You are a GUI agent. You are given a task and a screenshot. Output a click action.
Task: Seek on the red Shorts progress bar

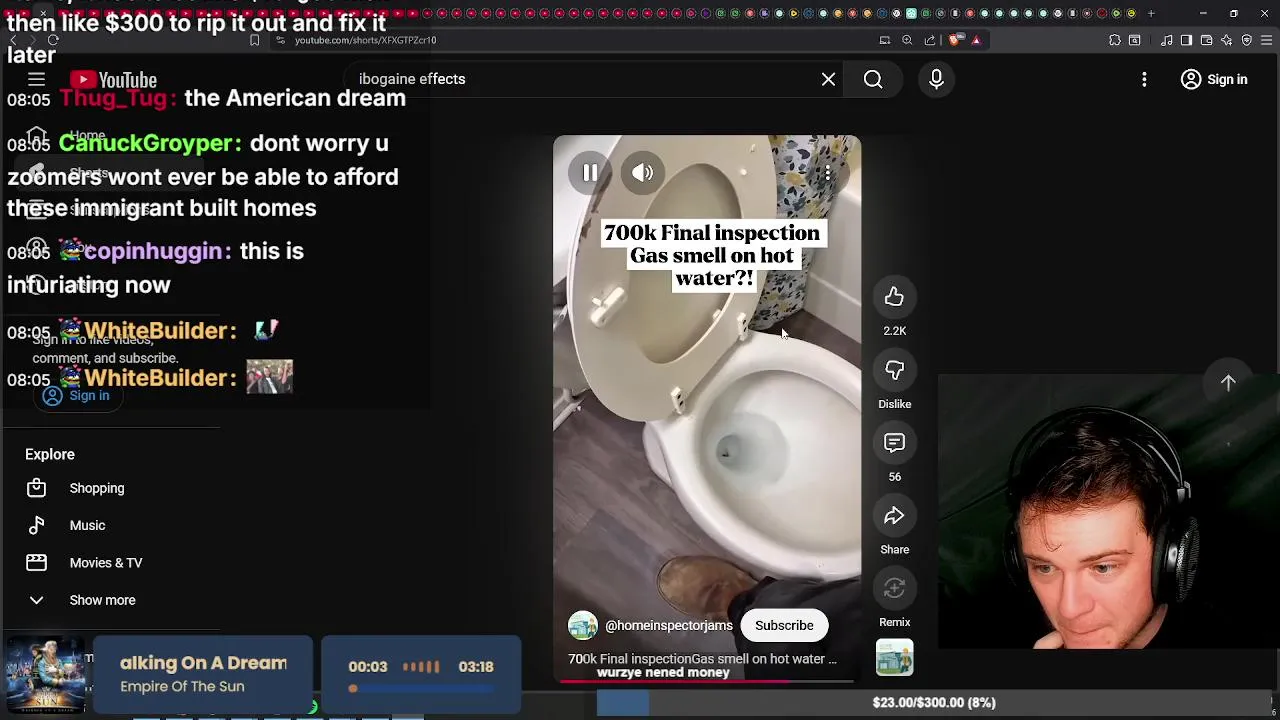[707, 681]
